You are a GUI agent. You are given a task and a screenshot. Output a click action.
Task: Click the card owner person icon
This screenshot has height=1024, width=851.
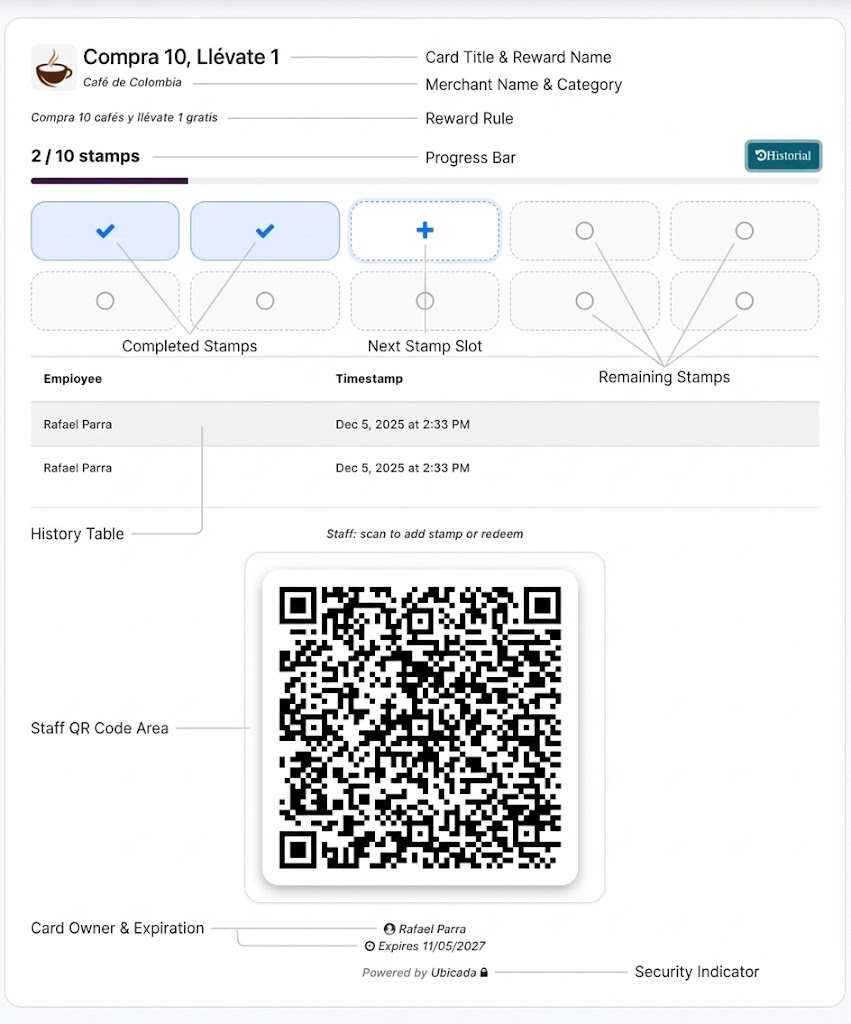(x=390, y=929)
